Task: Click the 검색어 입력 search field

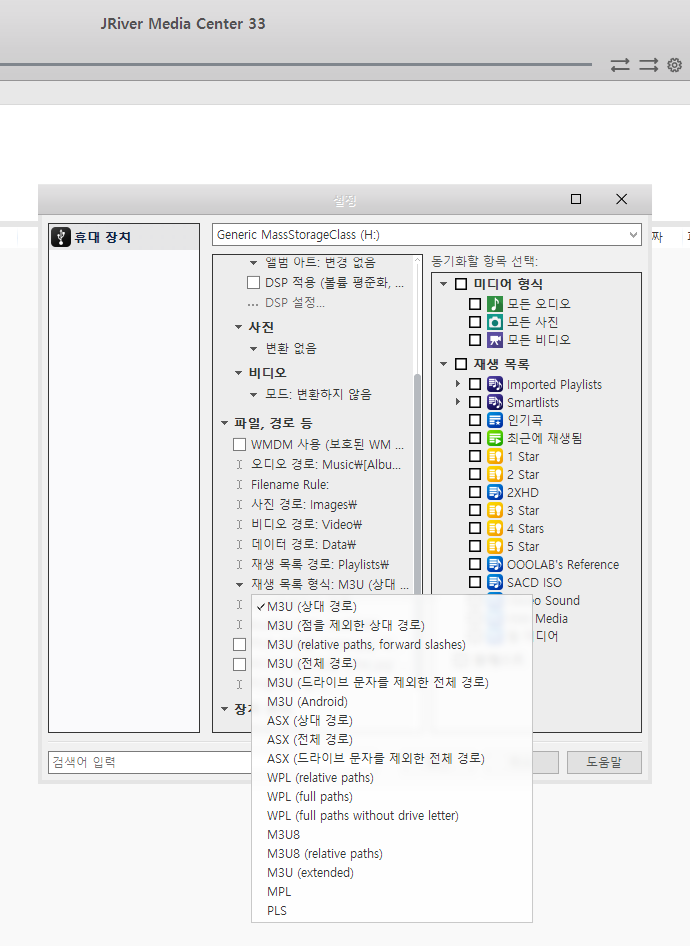Action: [x=150, y=762]
